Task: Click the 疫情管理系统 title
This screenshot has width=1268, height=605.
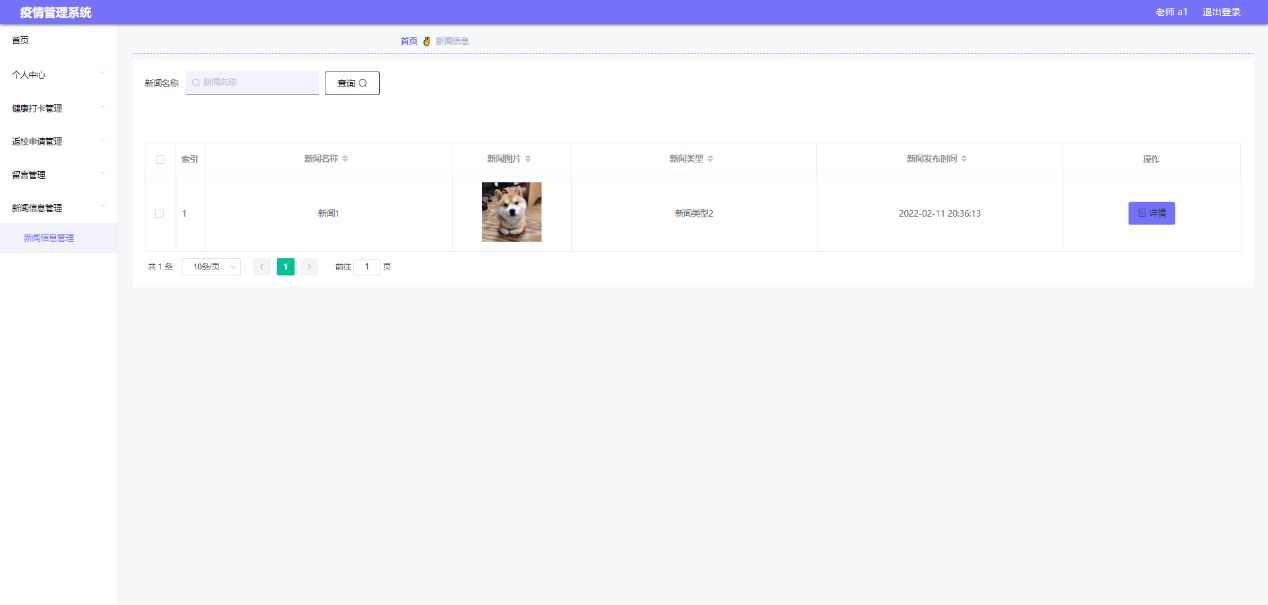Action: tap(55, 12)
